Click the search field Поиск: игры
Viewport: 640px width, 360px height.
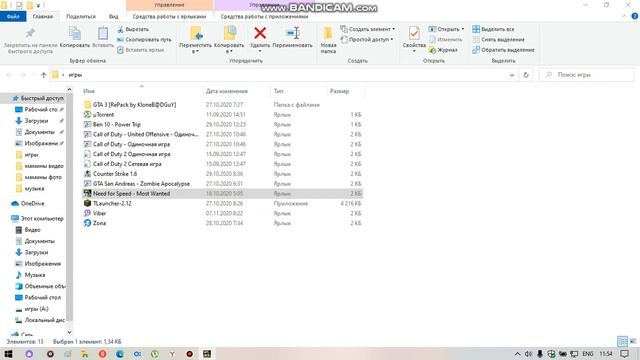point(587,75)
